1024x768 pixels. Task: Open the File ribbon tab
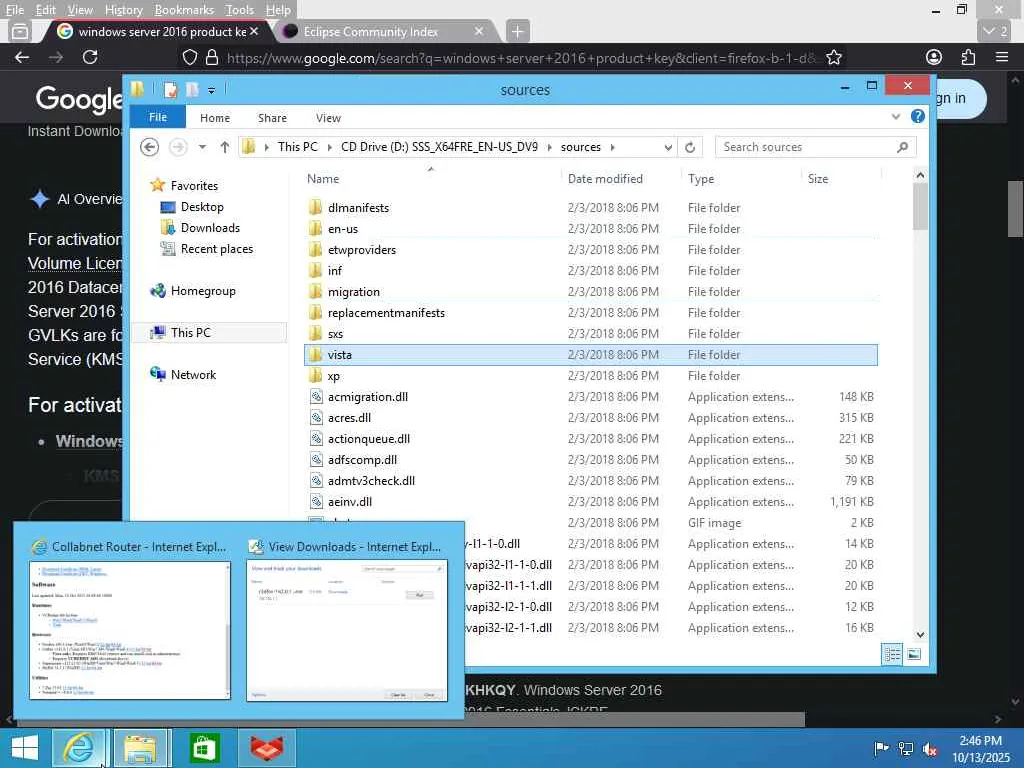[x=158, y=117]
